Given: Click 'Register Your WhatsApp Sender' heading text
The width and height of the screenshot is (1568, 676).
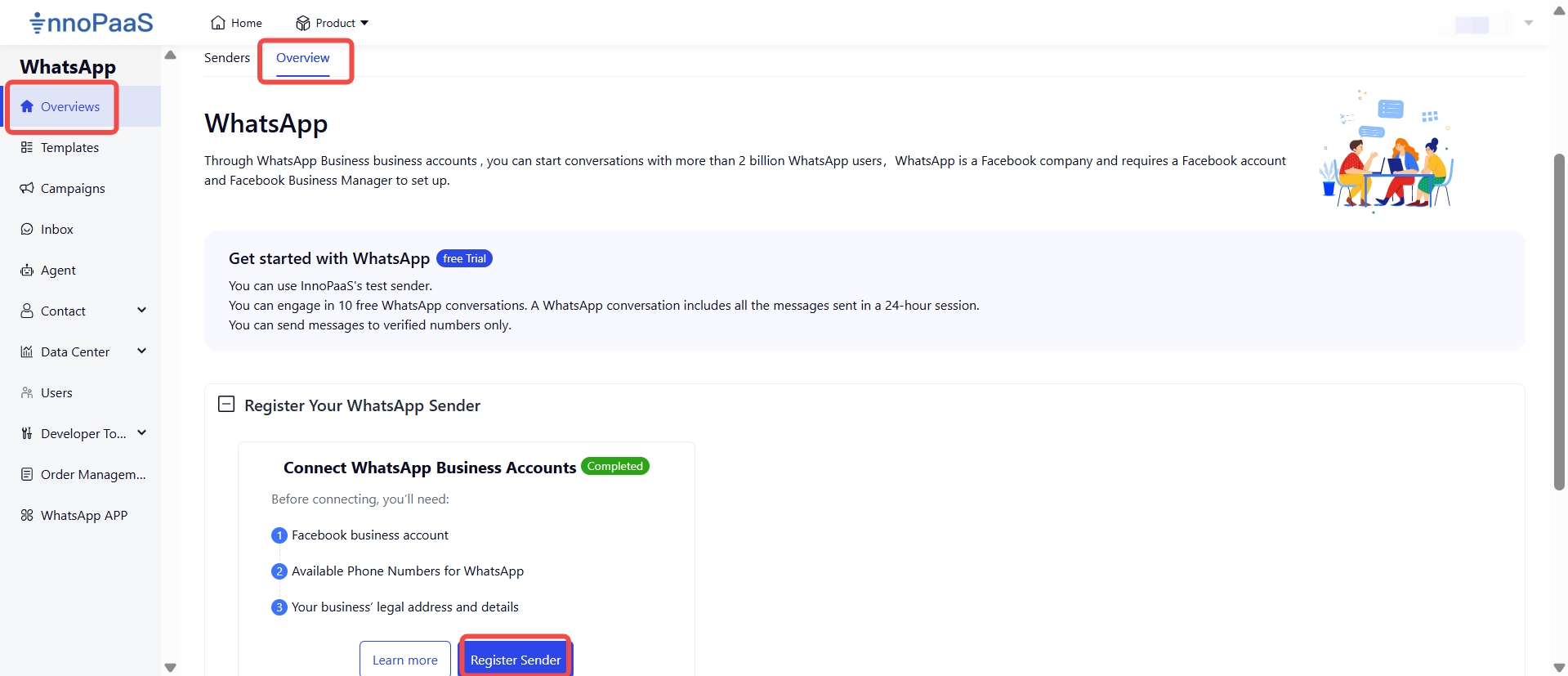Looking at the screenshot, I should coord(363,405).
